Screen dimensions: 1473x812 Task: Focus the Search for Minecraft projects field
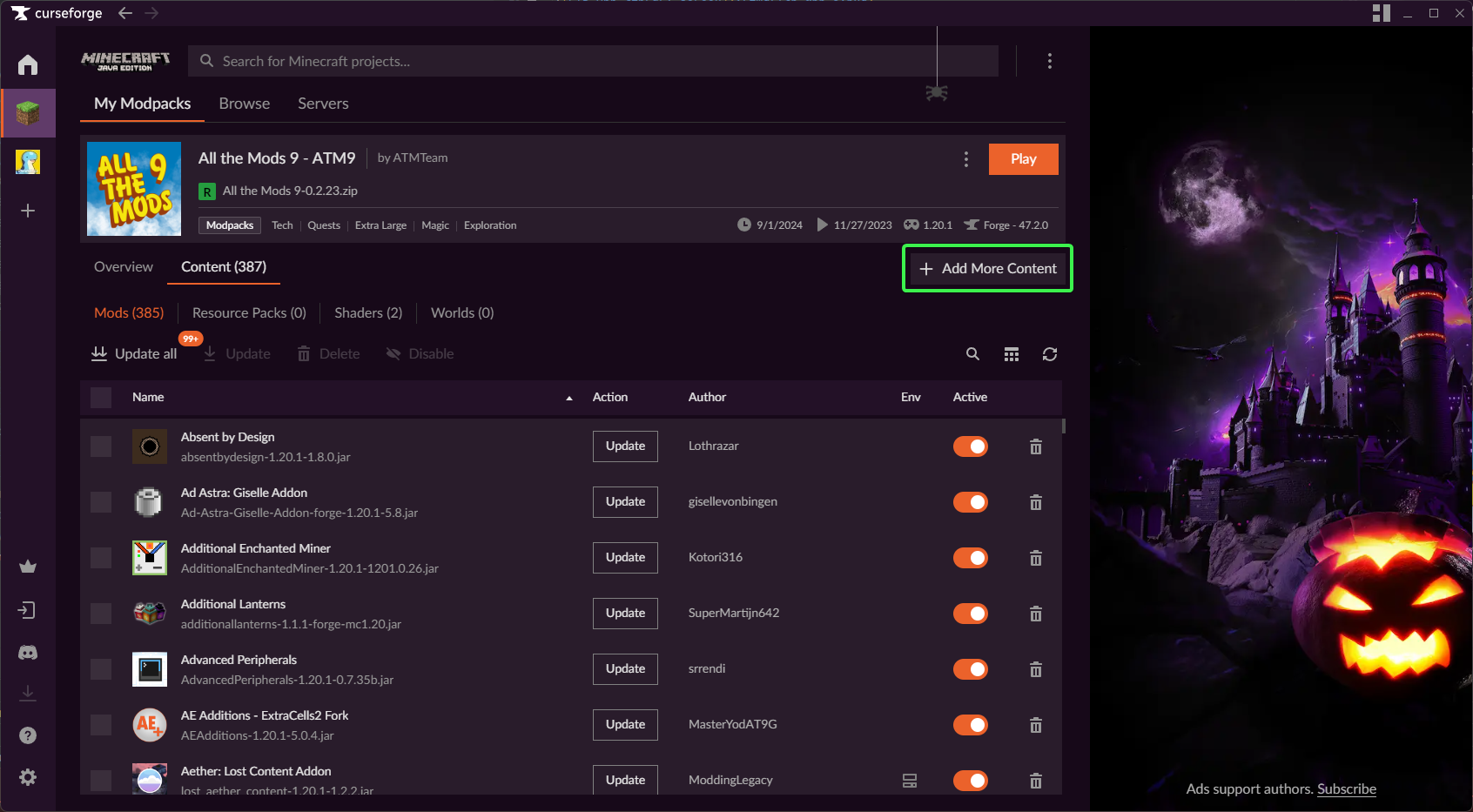click(594, 61)
